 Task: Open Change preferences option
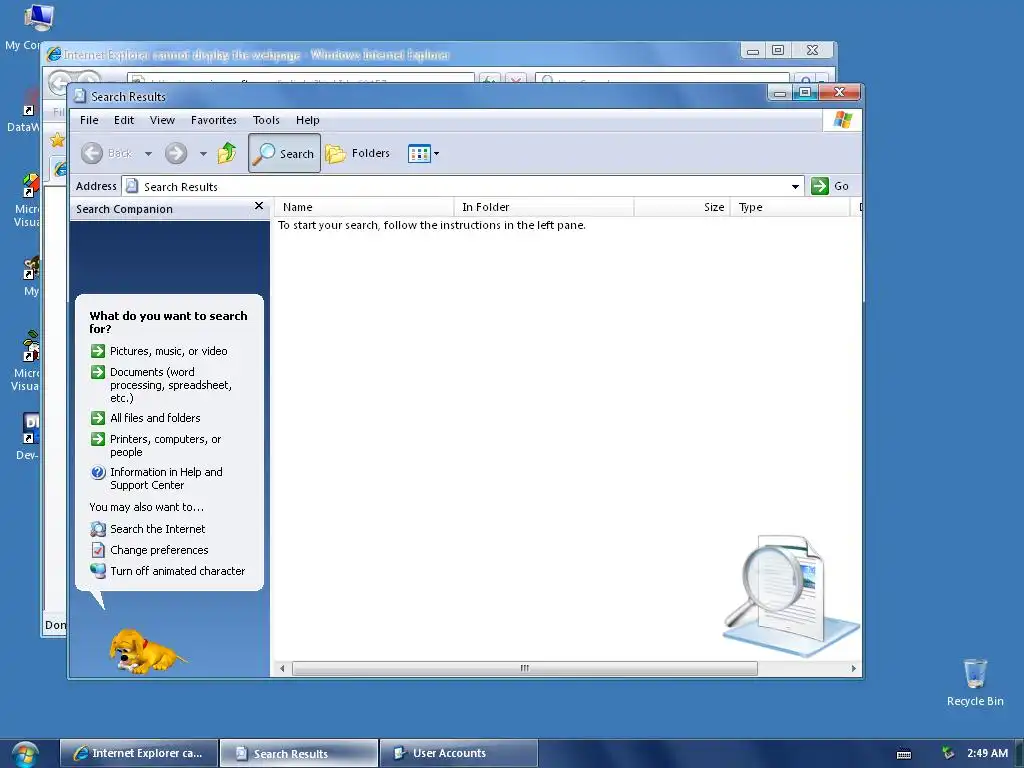pos(159,550)
